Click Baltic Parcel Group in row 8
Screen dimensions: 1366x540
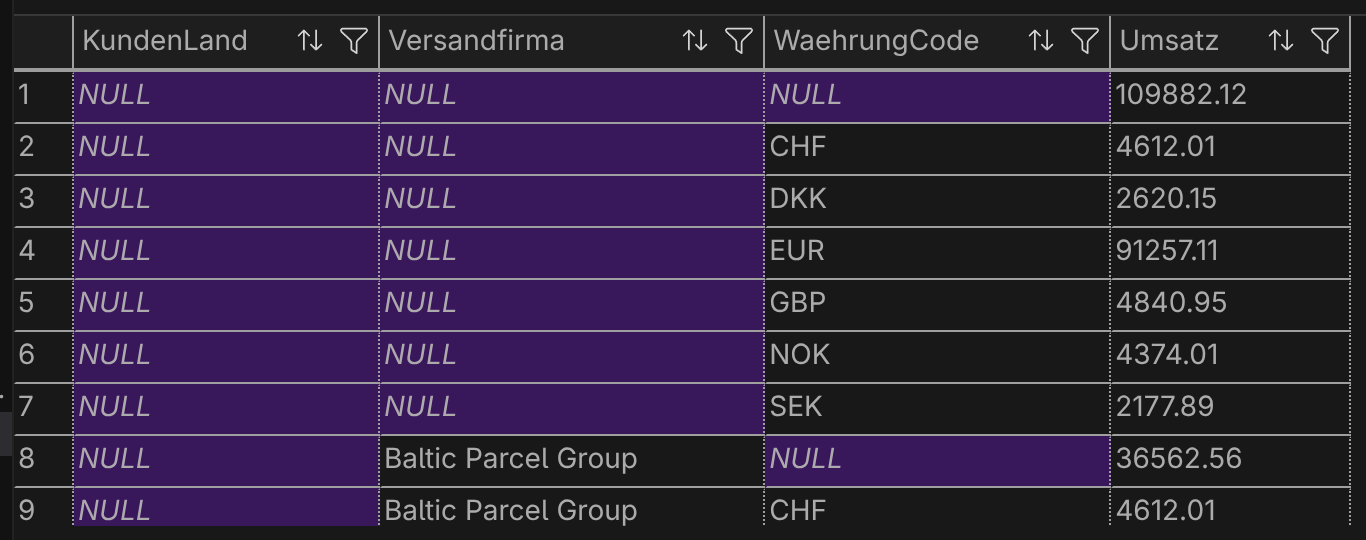click(x=511, y=459)
